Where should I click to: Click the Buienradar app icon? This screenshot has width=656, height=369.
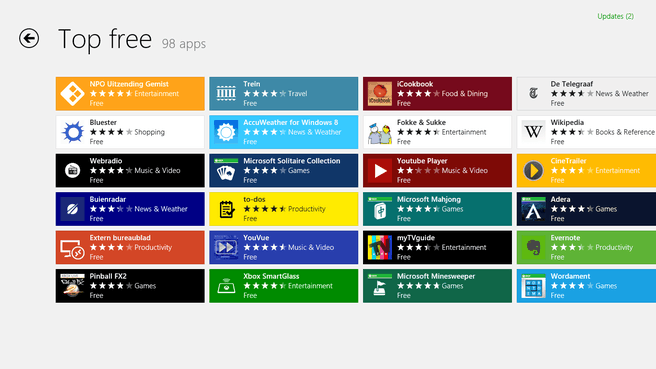click(x=72, y=209)
